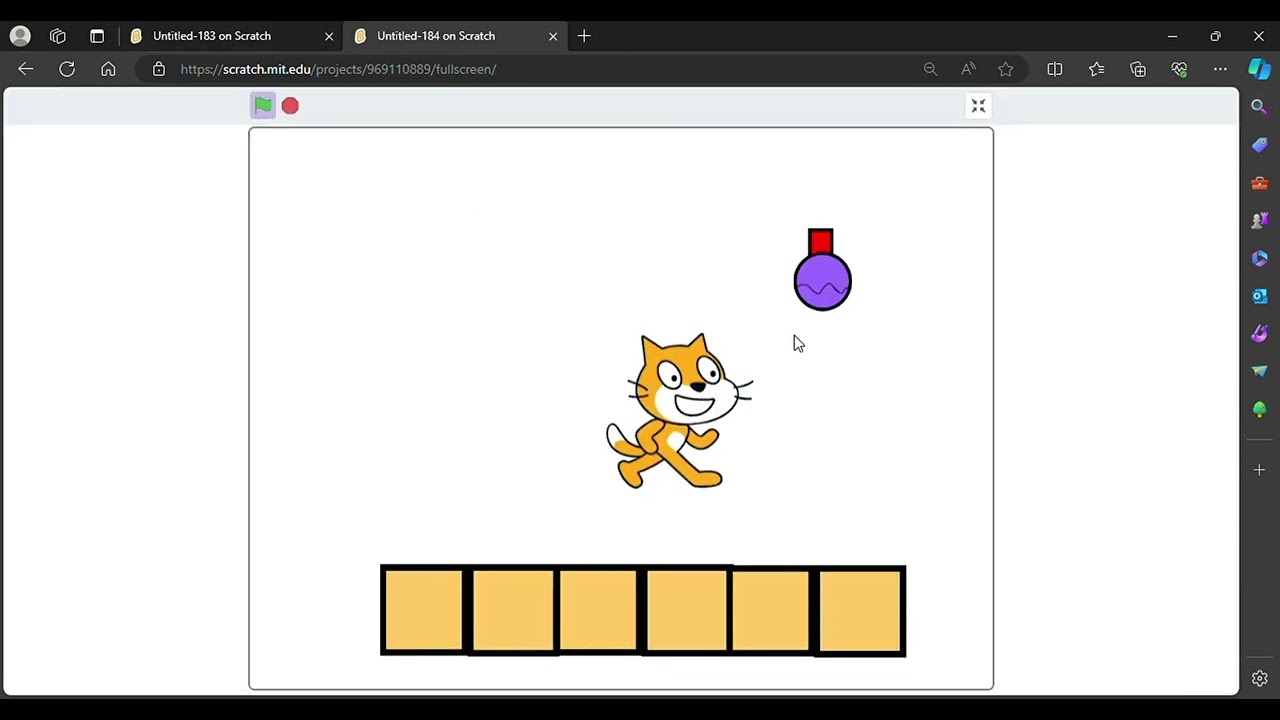This screenshot has width=1280, height=720.
Task: Open sidebar Tools briefcase icon
Action: pyautogui.click(x=1259, y=183)
